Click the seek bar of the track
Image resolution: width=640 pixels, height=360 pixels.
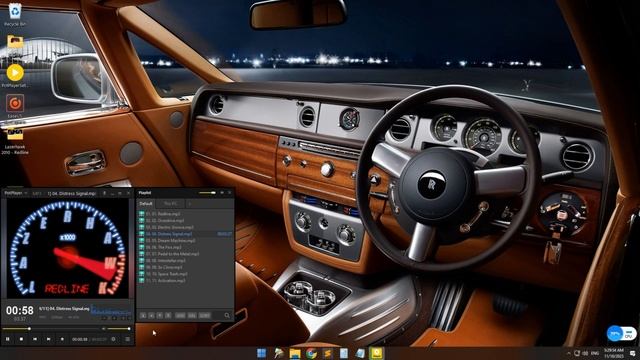51,329
